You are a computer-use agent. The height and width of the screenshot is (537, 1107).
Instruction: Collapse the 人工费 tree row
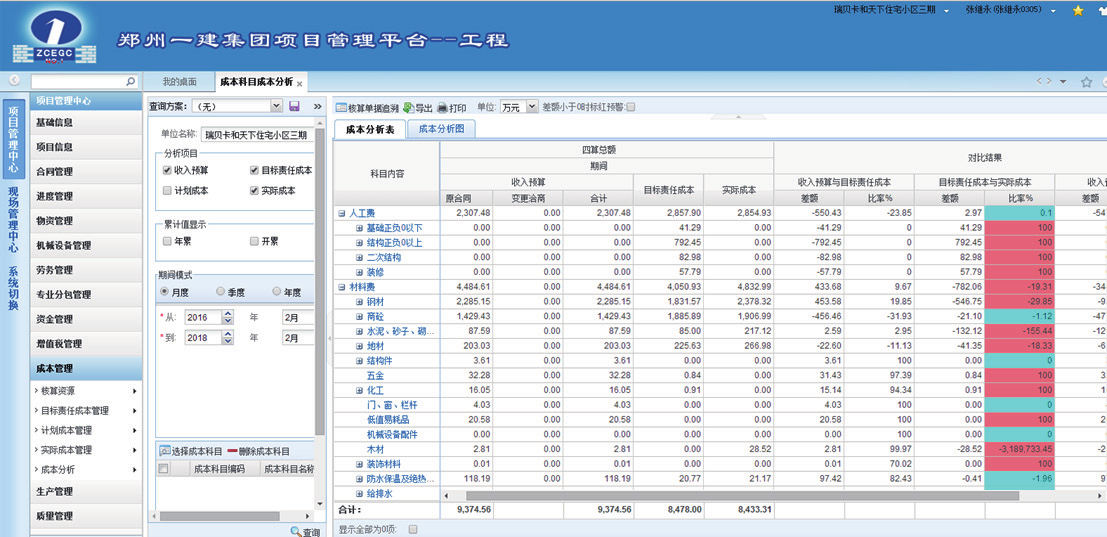pos(341,213)
